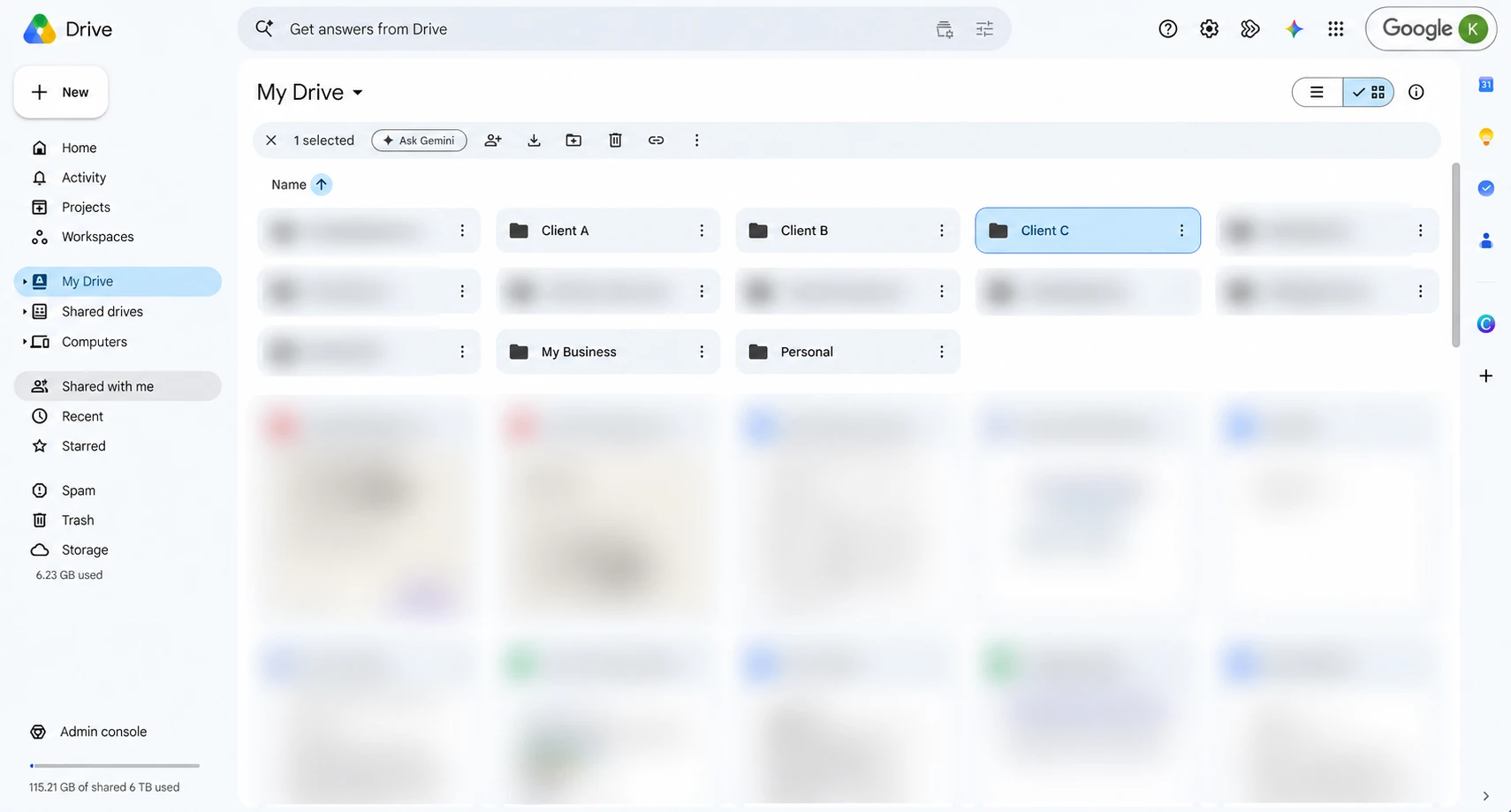Viewport: 1511px width, 812px height.
Task: Open Contacts in side panel
Action: tap(1485, 240)
